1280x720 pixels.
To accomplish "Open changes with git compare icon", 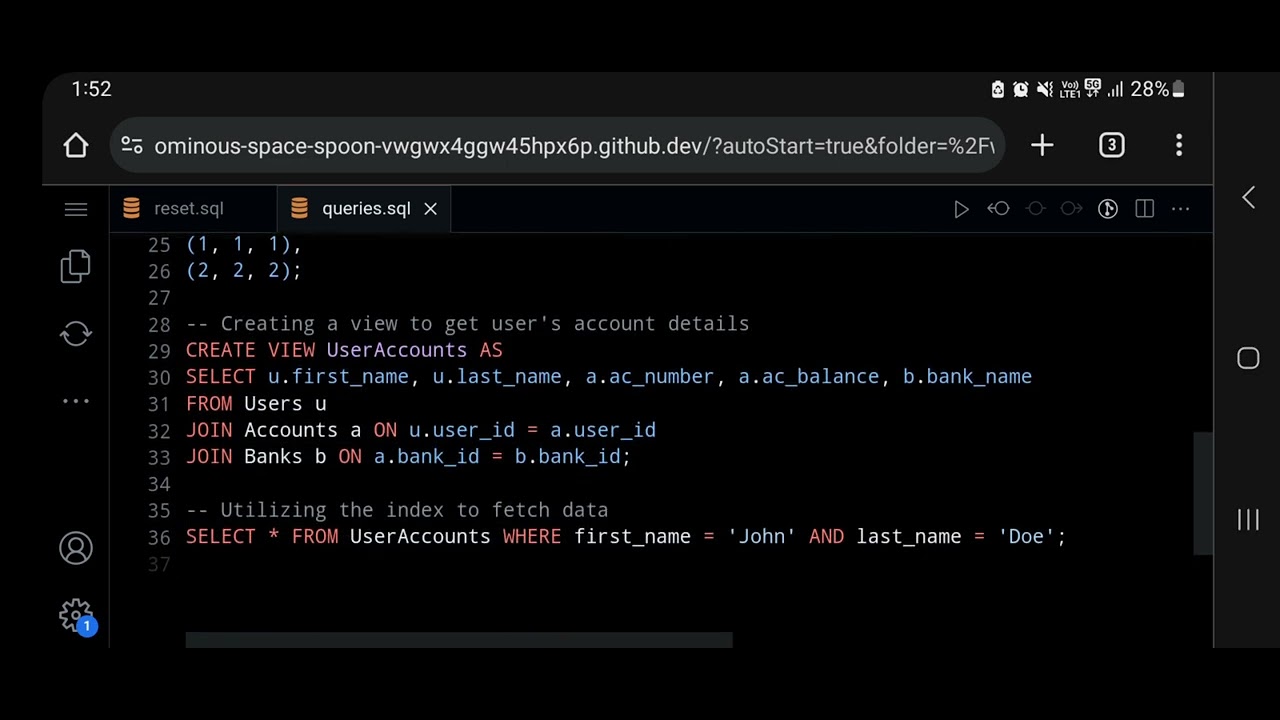I will [1108, 209].
